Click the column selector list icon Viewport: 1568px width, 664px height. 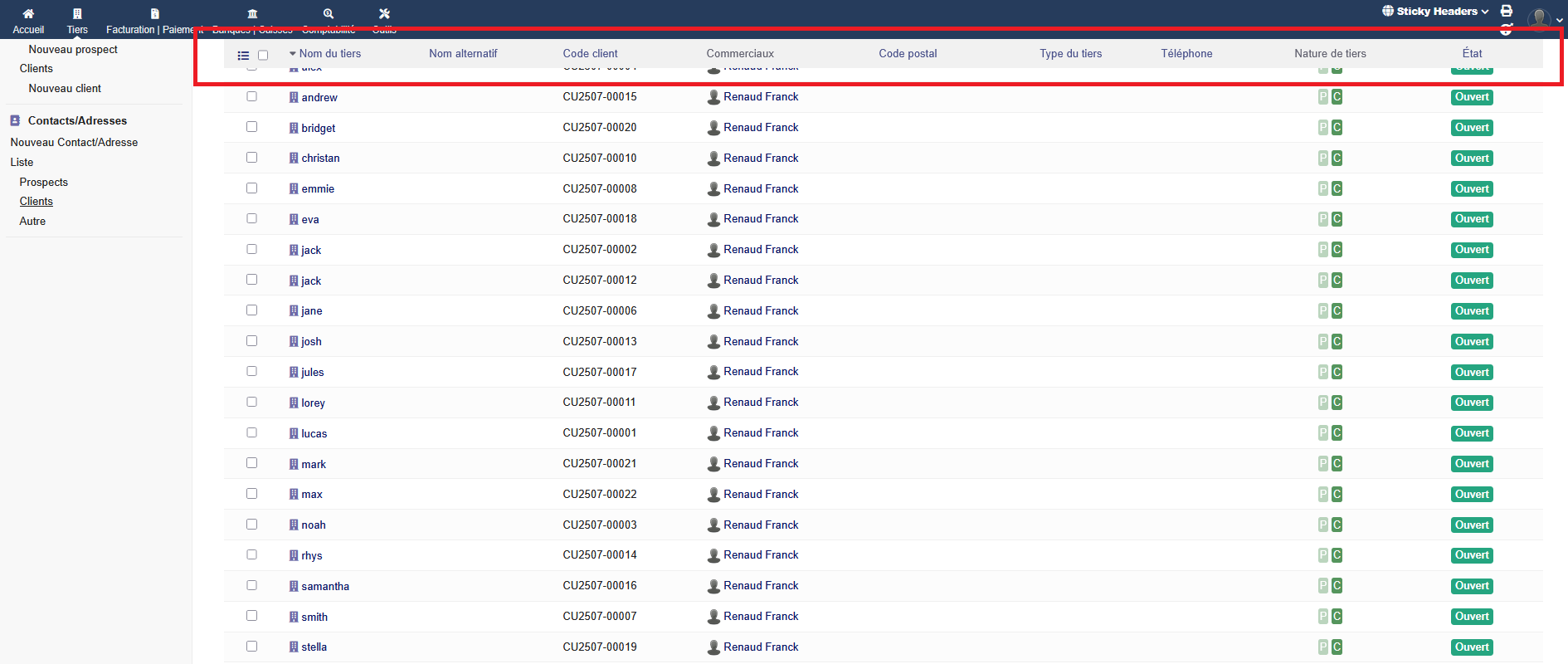pyautogui.click(x=243, y=56)
